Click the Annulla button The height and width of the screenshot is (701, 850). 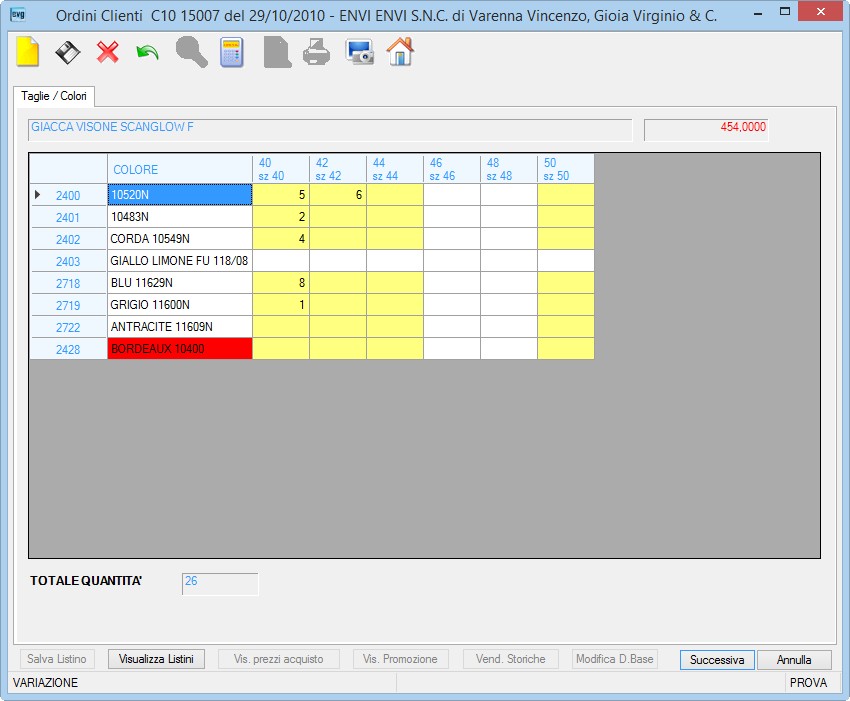pyautogui.click(x=794, y=660)
